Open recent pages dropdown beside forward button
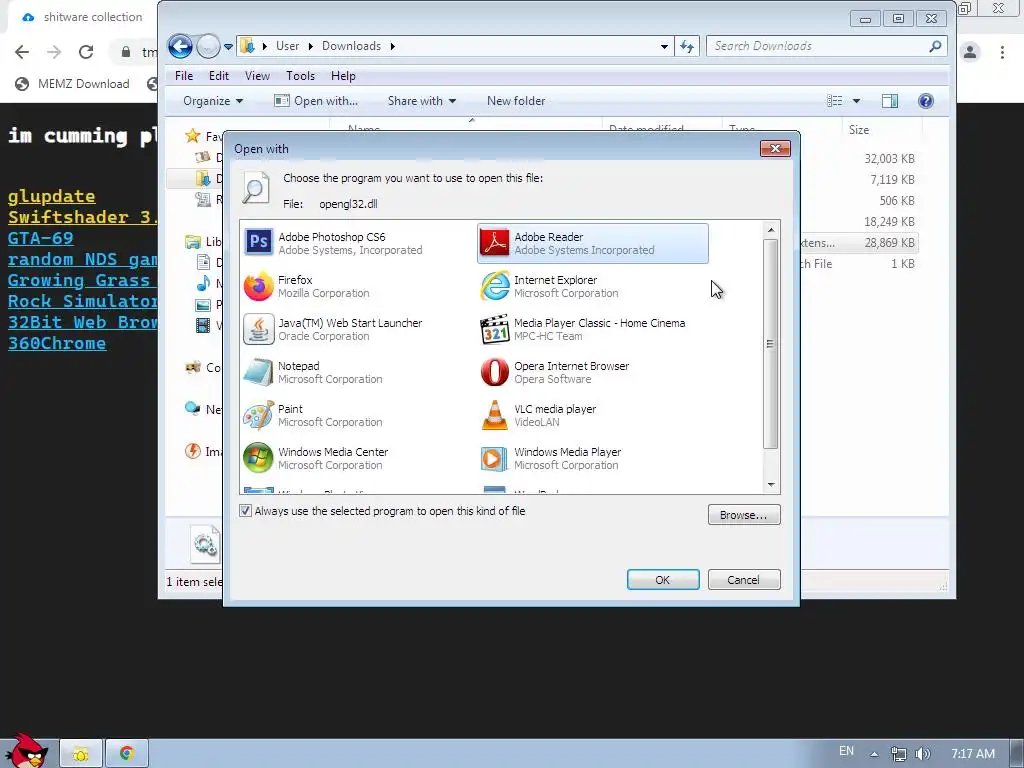 tap(228, 46)
